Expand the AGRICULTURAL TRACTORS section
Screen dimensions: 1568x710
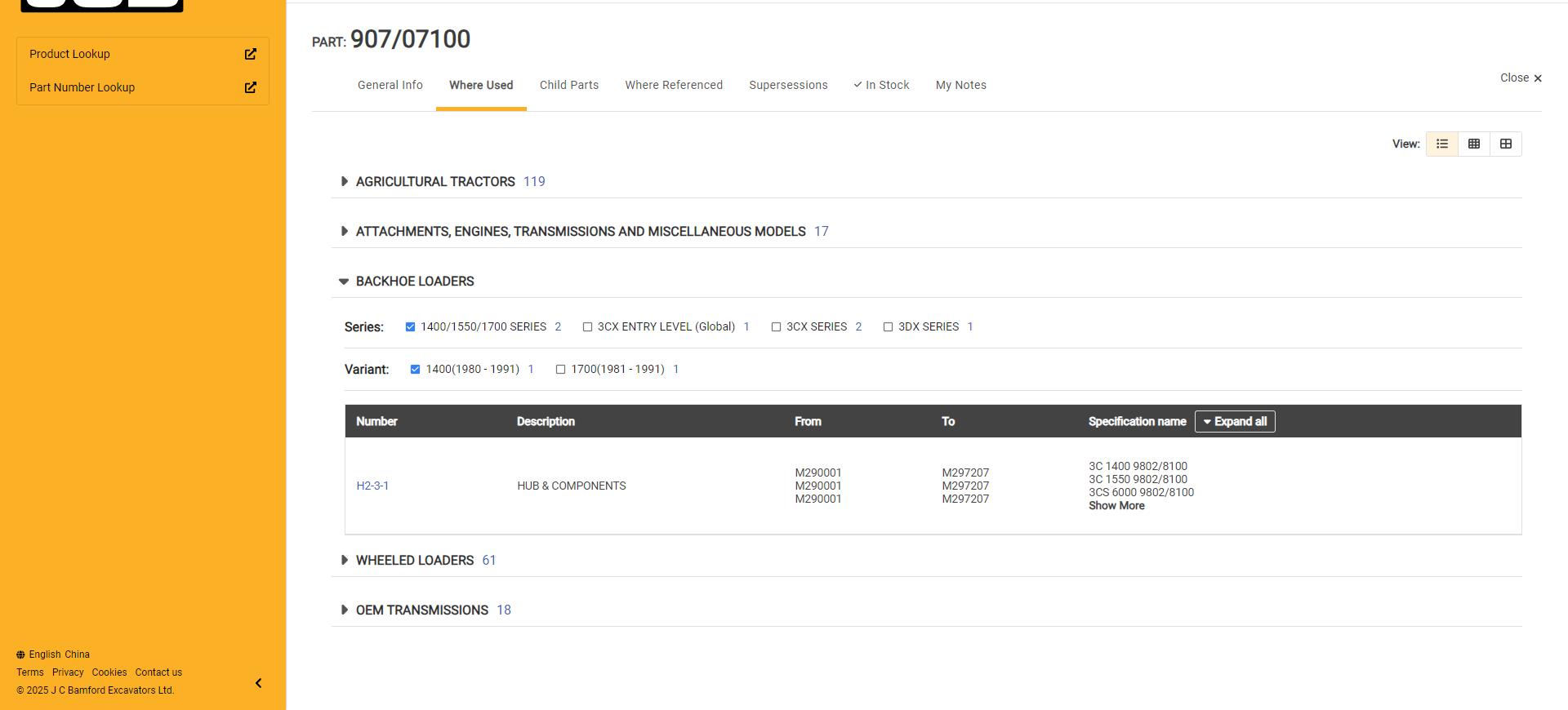[x=345, y=182]
